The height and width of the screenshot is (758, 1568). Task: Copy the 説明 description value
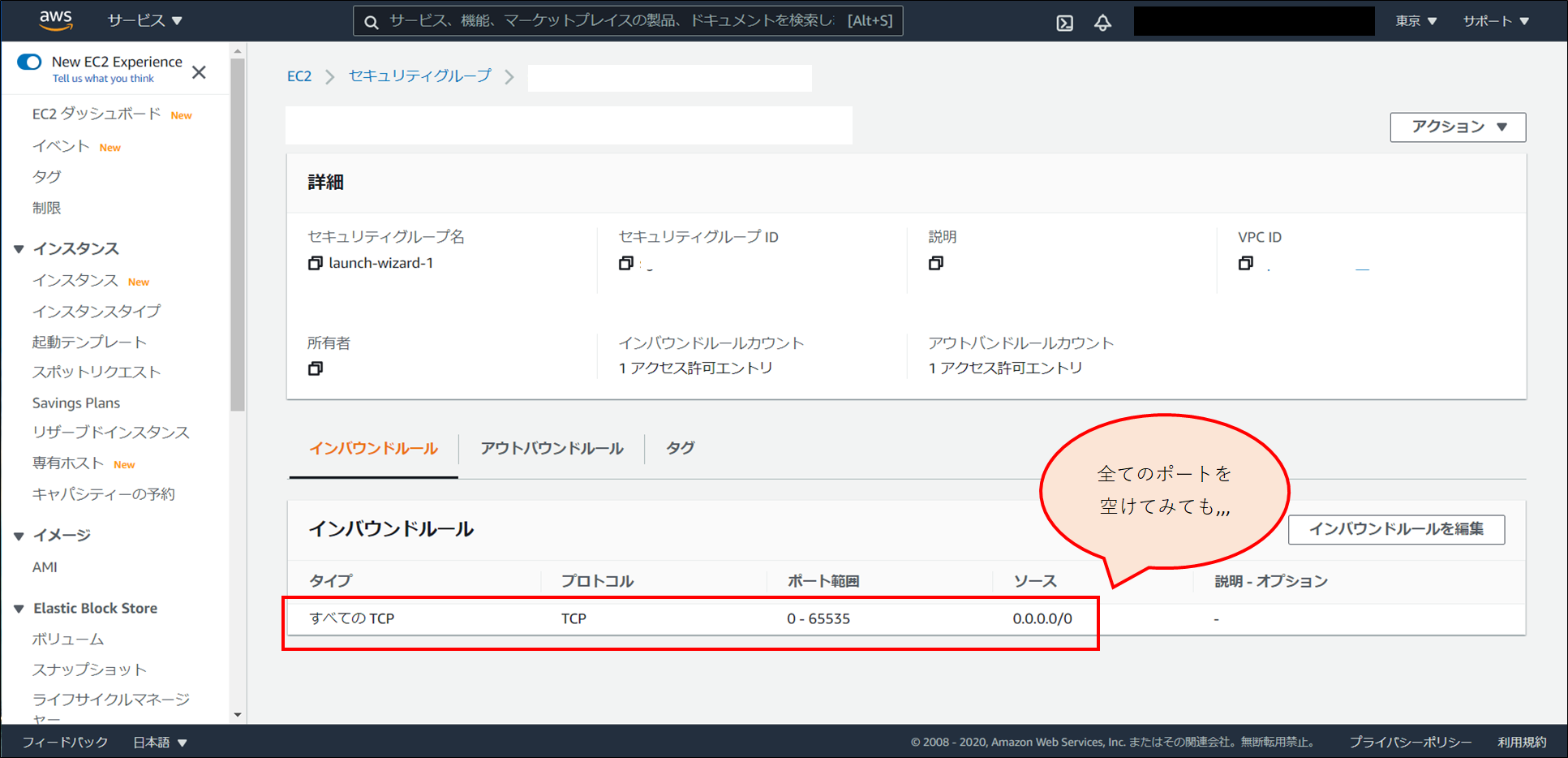pos(936,263)
